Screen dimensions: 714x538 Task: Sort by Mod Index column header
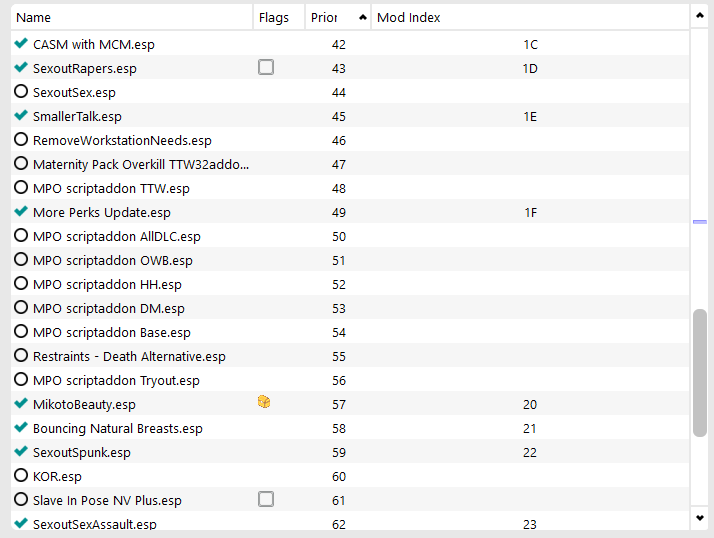[530, 17]
